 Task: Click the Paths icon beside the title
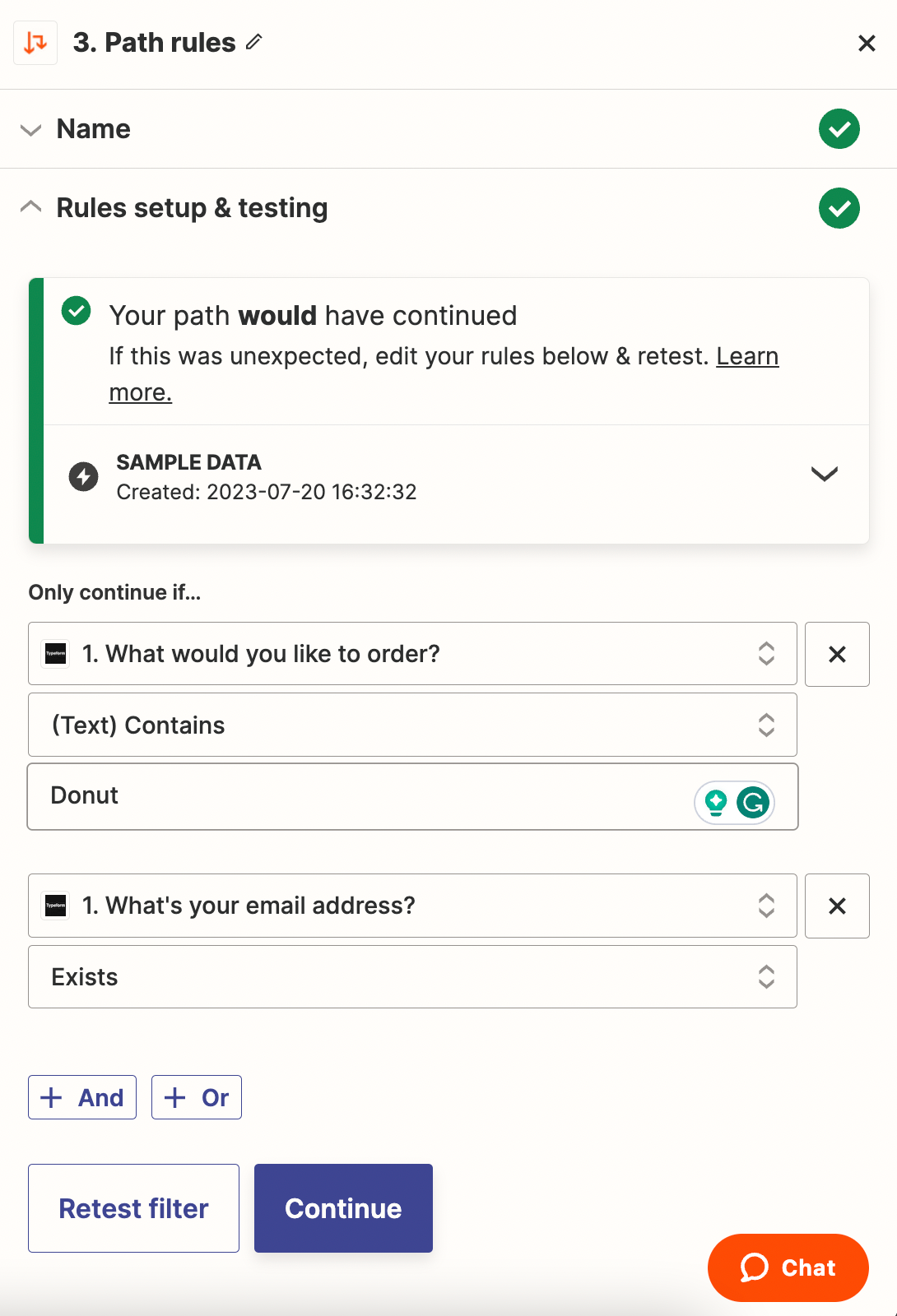[35, 43]
